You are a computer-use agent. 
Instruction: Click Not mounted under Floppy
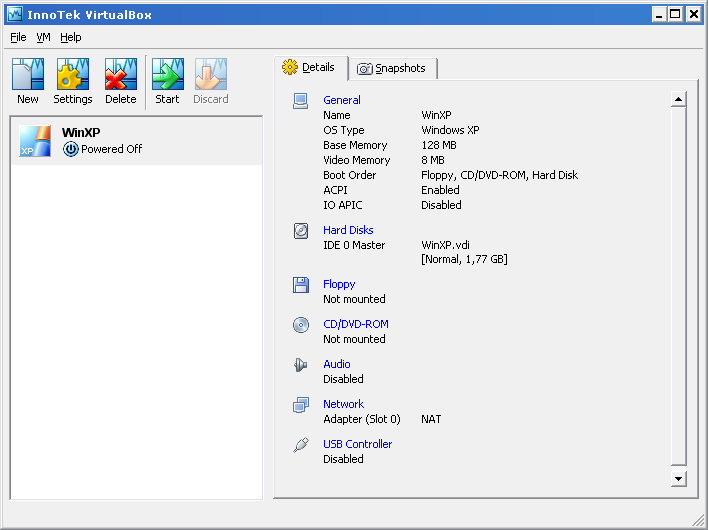(354, 299)
